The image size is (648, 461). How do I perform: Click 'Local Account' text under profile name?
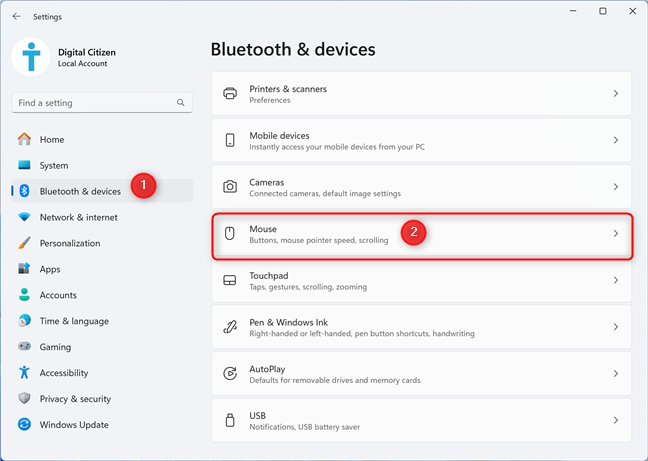82,64
